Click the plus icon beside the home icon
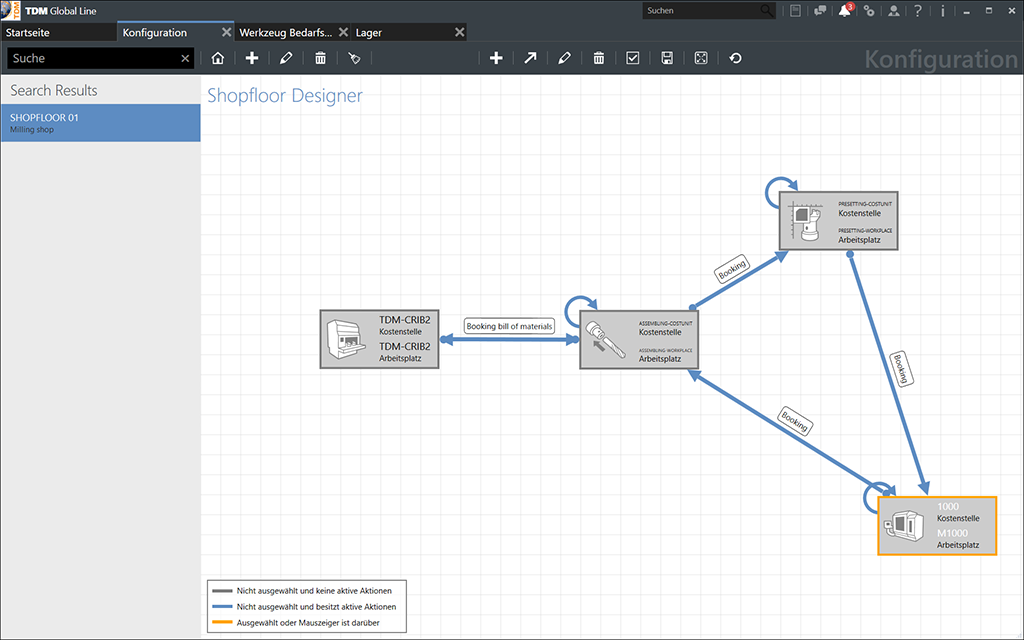Screen dimensions: 1024x640 coord(252,58)
